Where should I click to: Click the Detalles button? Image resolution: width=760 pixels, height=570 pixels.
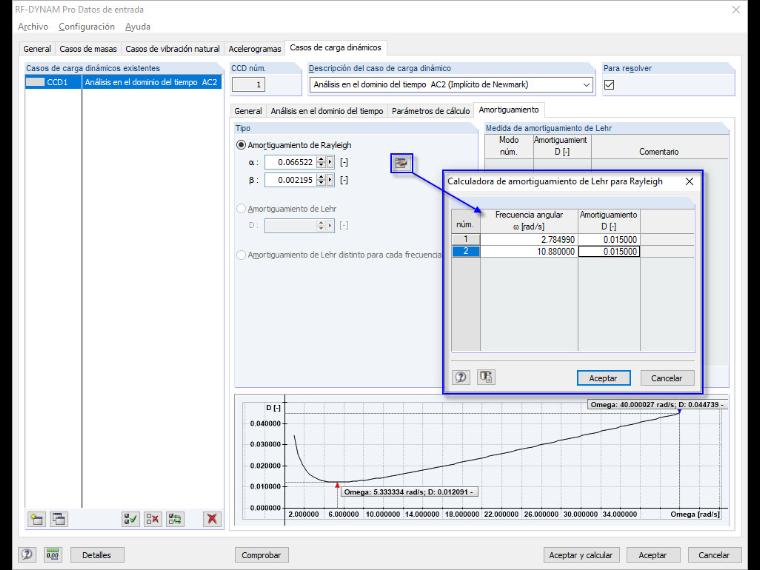click(96, 555)
